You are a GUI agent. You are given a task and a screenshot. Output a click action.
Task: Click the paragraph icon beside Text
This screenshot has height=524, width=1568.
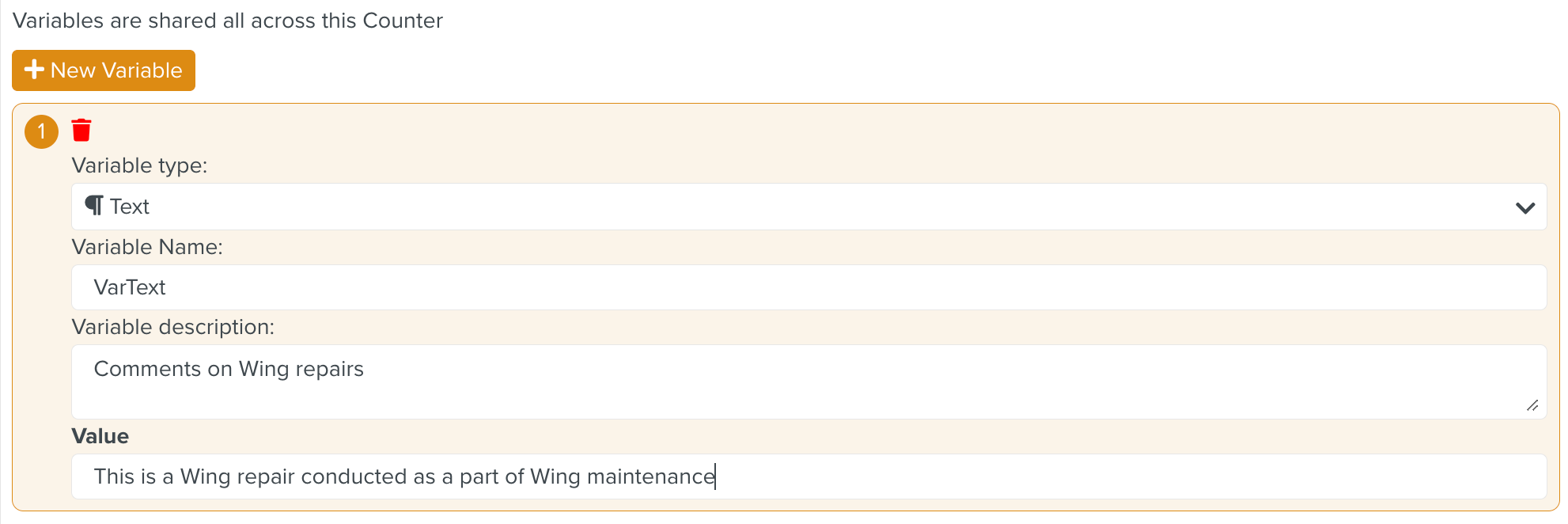click(93, 206)
